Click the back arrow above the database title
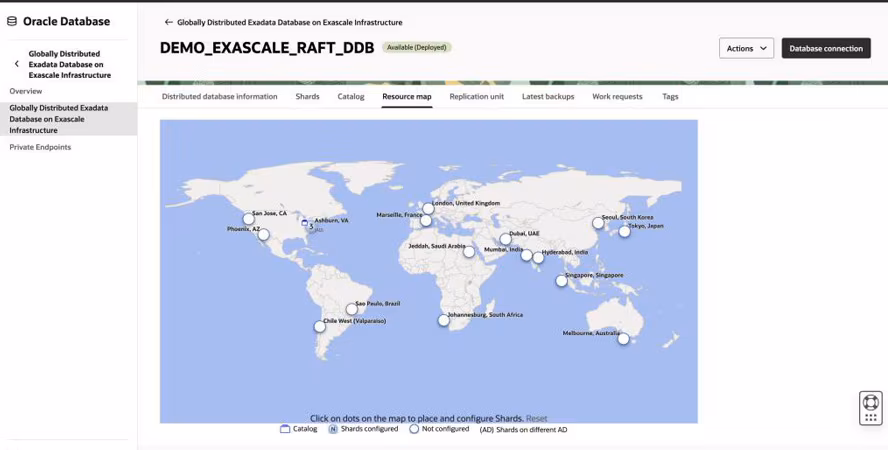The width and height of the screenshot is (888, 450). point(168,23)
